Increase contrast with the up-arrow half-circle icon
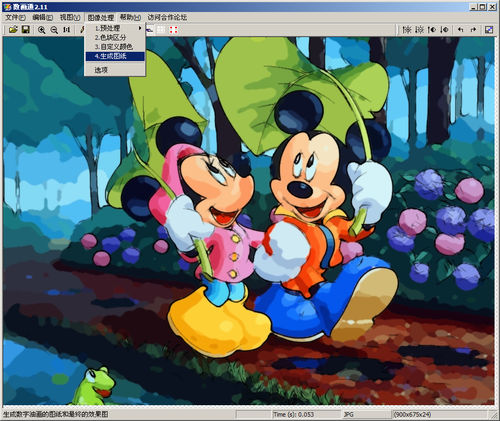This screenshot has height=421, width=500. [432, 30]
